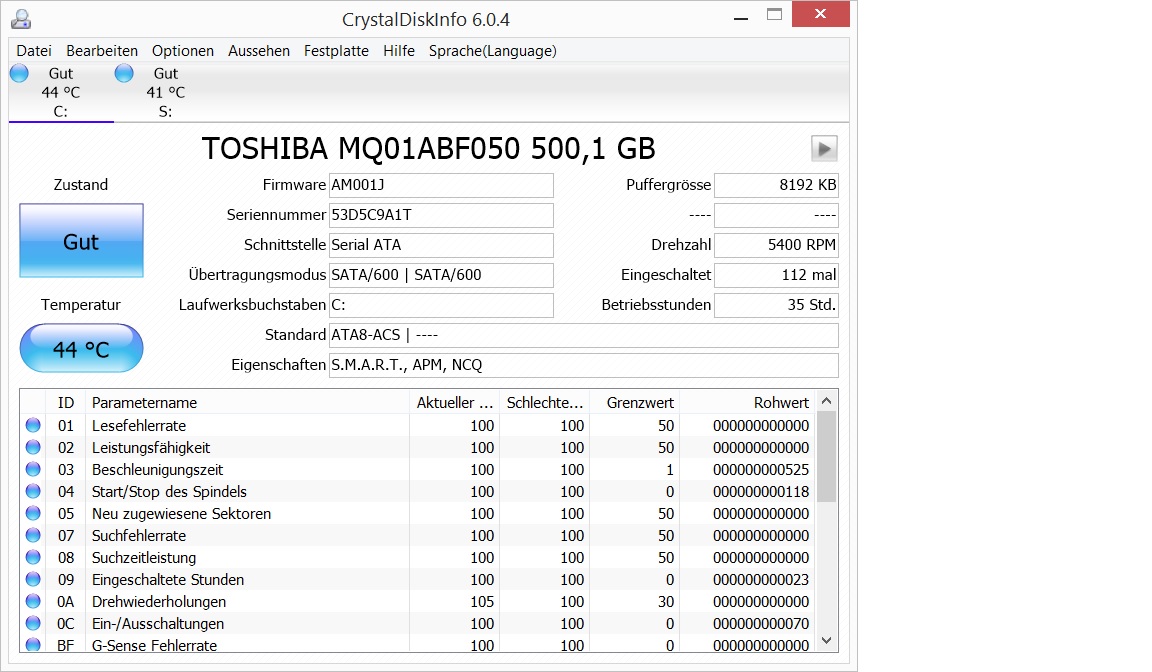Click the SMART list scrollbar thumb
Viewport: 1152px width, 672px height.
827,457
